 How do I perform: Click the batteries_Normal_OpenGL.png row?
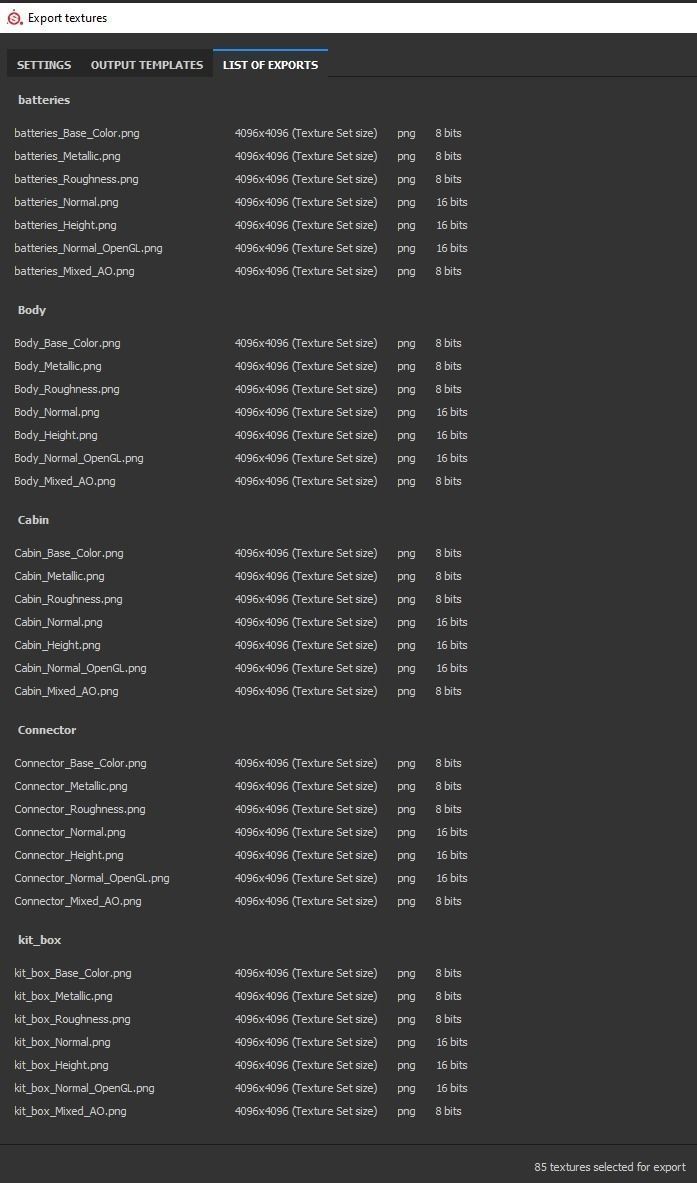88,248
